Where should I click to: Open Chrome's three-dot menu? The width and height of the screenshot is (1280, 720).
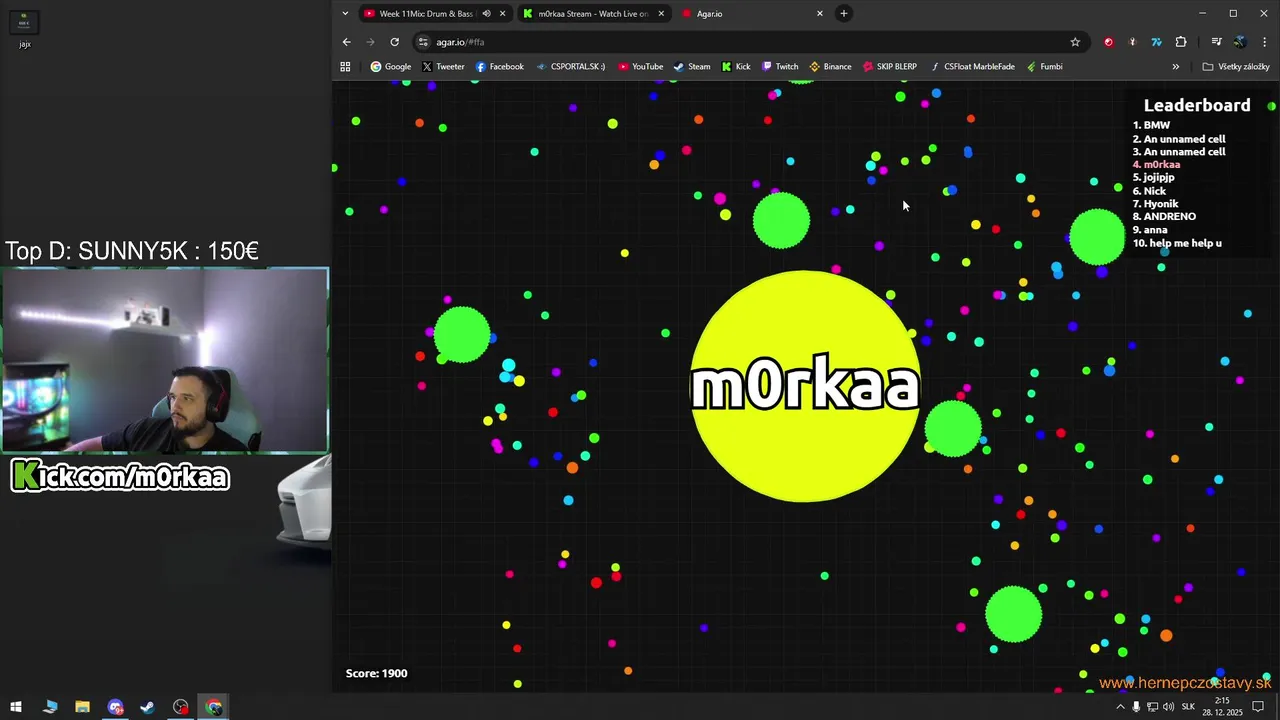(1265, 42)
